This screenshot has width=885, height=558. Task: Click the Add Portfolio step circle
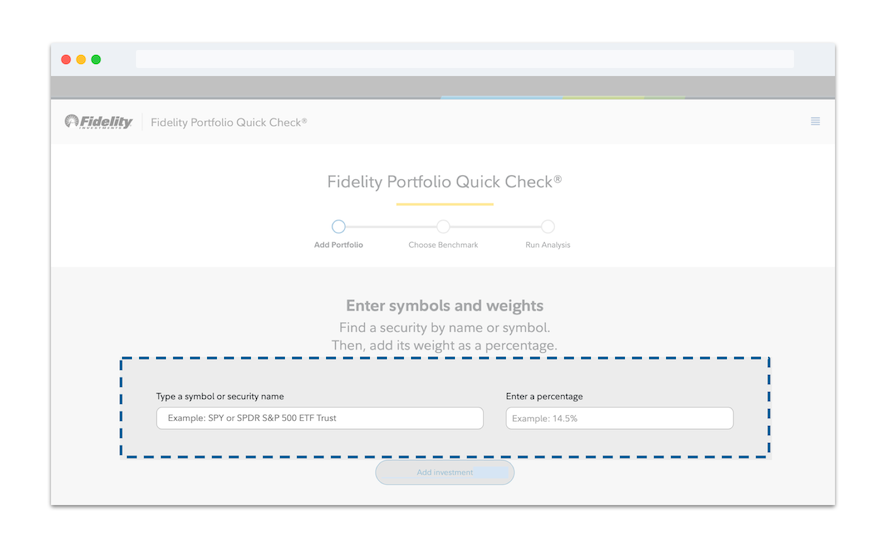(x=338, y=227)
